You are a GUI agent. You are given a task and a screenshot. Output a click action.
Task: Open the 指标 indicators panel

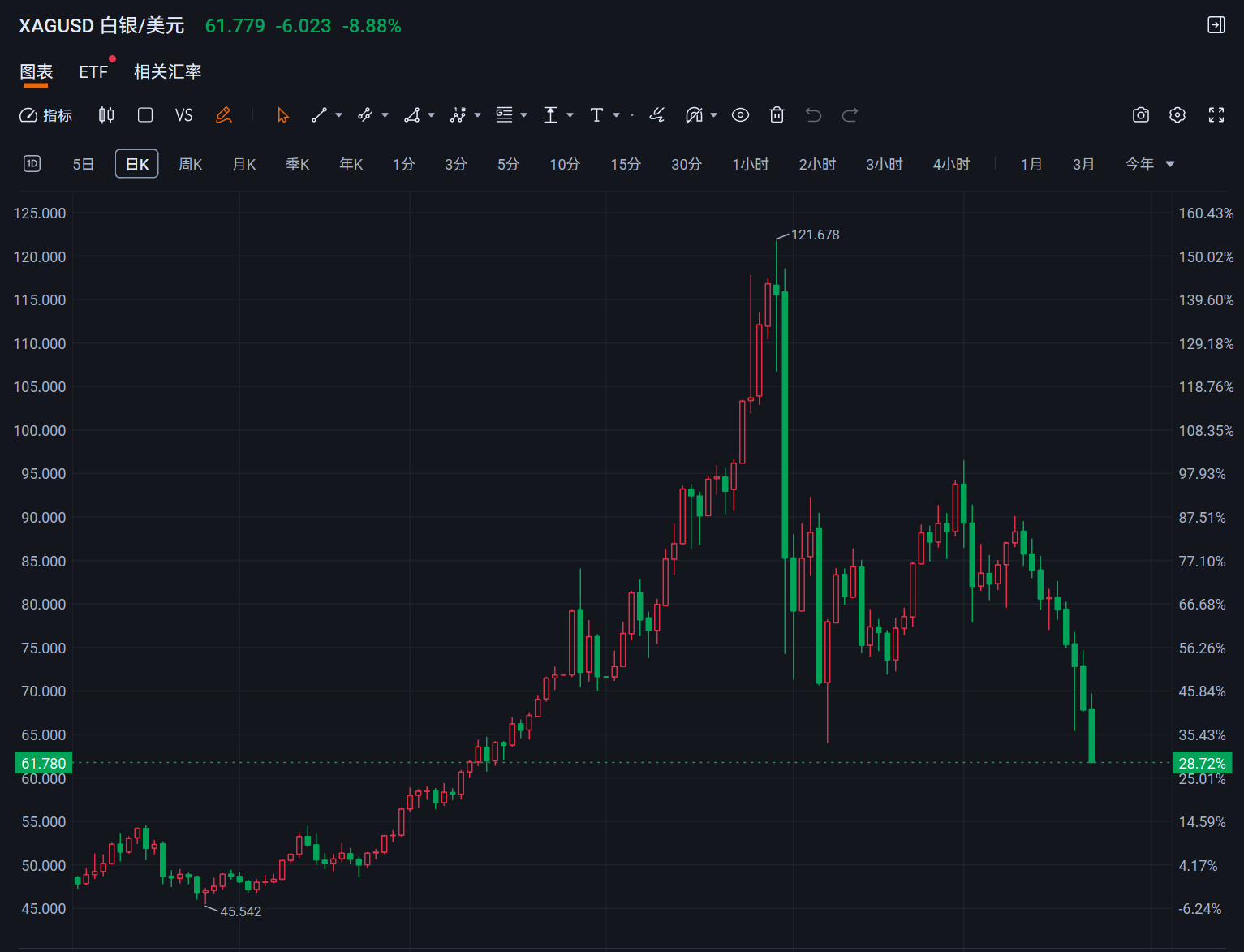click(x=46, y=115)
